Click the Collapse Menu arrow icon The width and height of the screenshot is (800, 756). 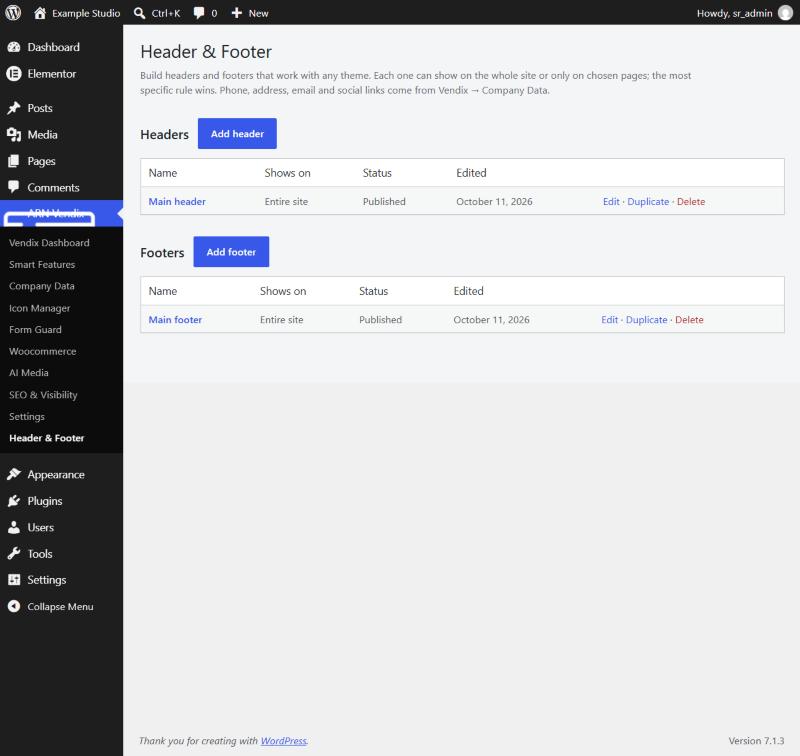14,606
